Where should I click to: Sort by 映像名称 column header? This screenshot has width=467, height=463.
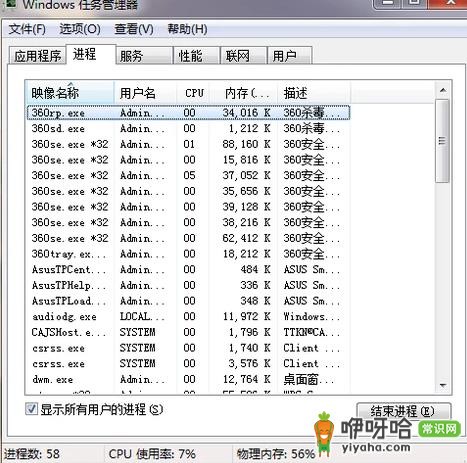click(70, 93)
